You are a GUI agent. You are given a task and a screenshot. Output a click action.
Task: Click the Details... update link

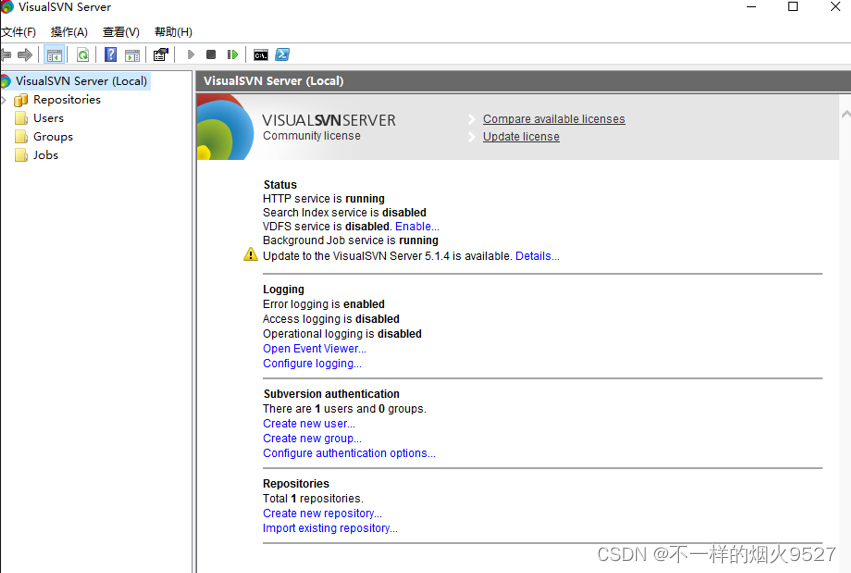537,256
